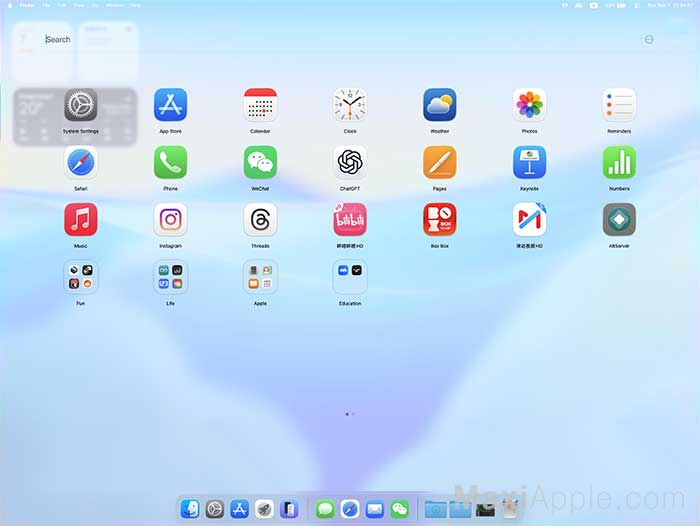The width and height of the screenshot is (700, 526).
Task: Open Messages in the Dock
Action: [x=325, y=509]
